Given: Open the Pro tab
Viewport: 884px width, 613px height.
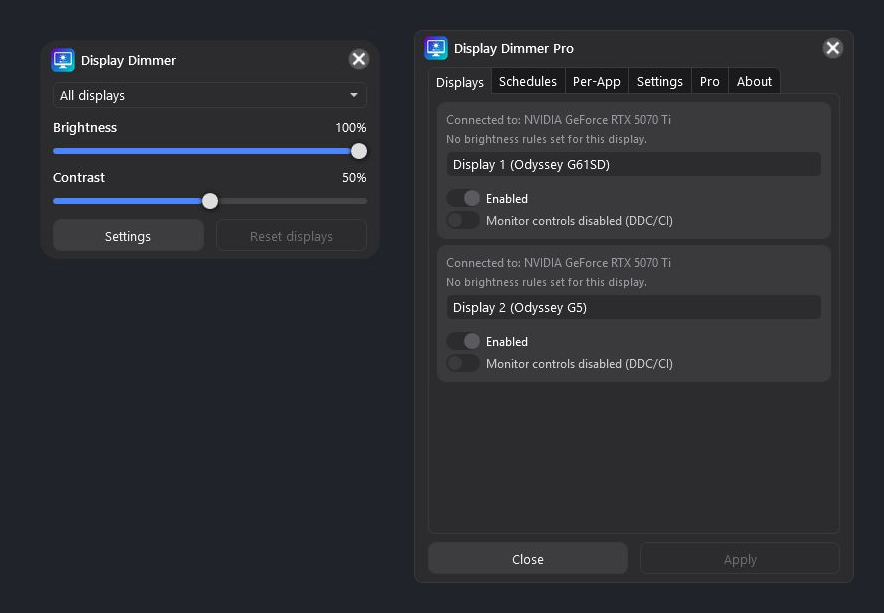Looking at the screenshot, I should click(x=710, y=81).
